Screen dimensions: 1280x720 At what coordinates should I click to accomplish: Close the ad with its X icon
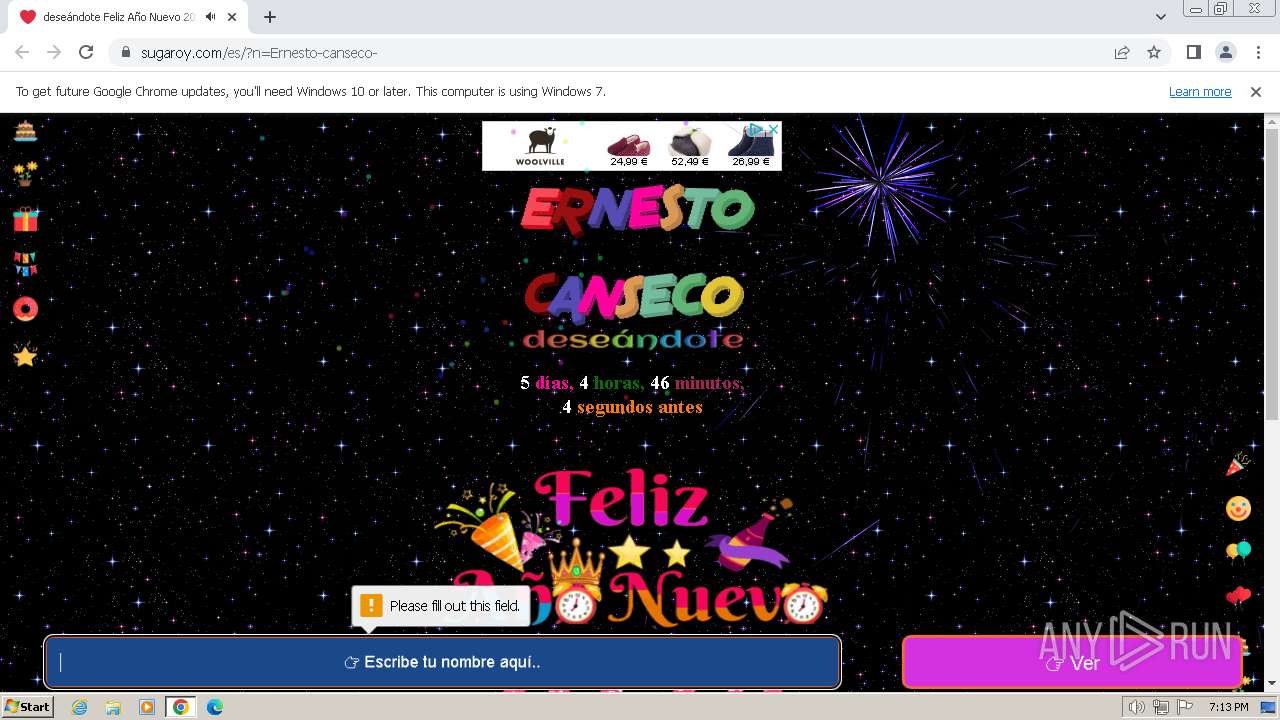[773, 129]
